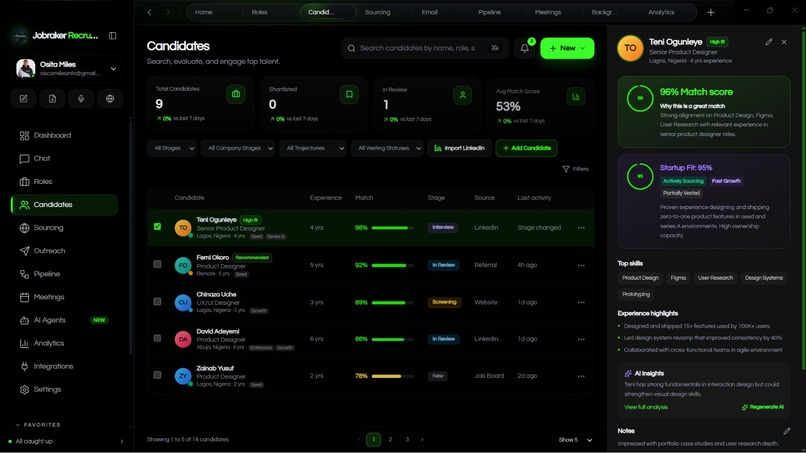806x453 pixels.
Task: Switch to the Pipeline tab
Action: pyautogui.click(x=489, y=12)
